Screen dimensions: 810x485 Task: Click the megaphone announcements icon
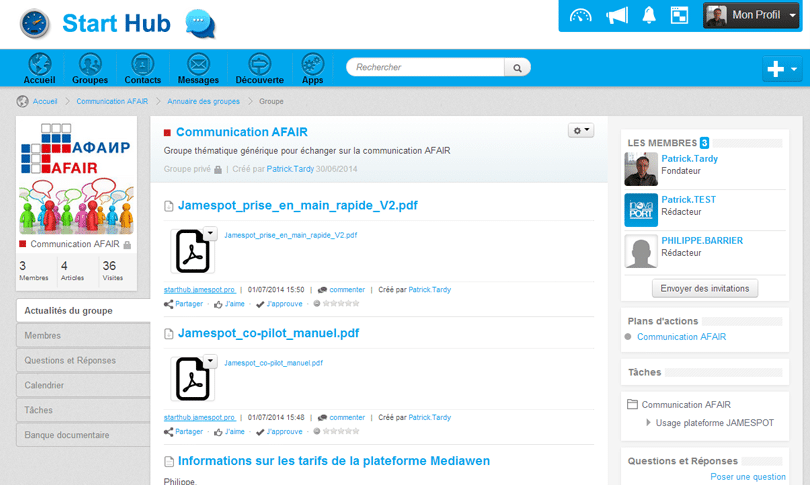(617, 15)
